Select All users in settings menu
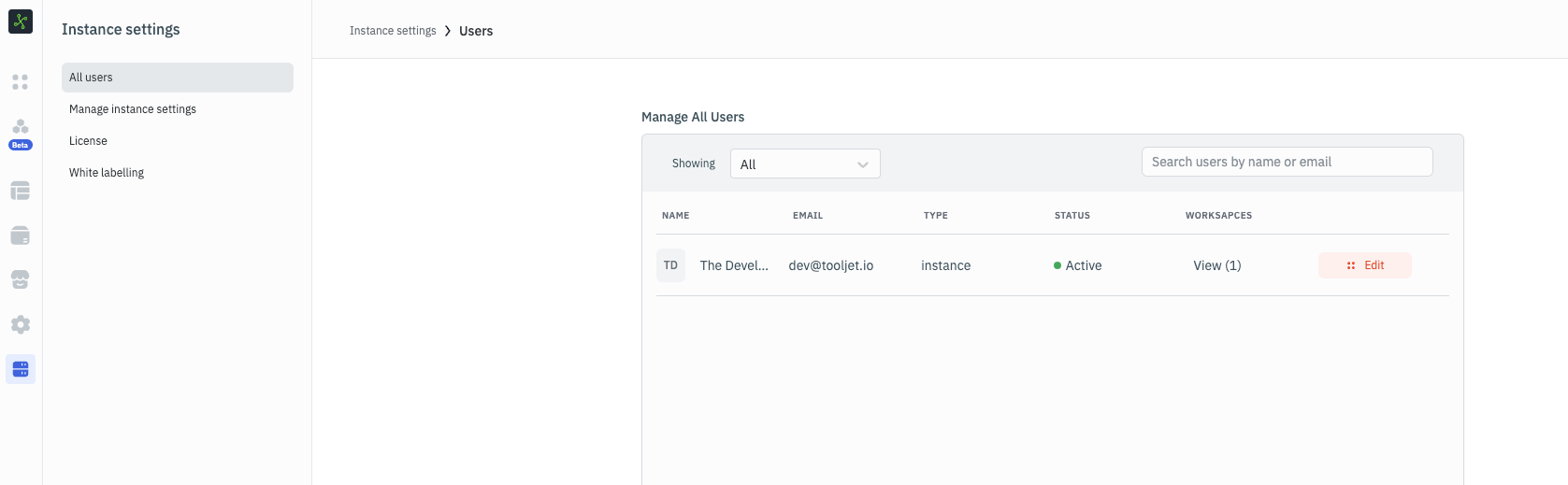 click(x=177, y=78)
